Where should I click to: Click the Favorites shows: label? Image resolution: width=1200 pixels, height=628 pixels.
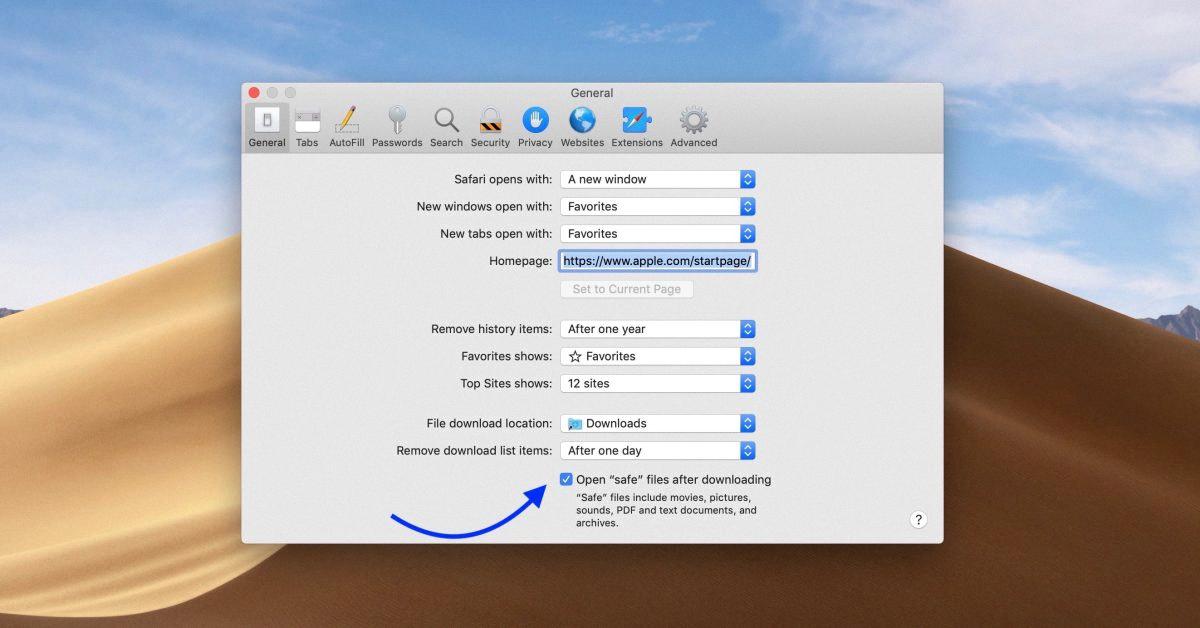(x=506, y=356)
